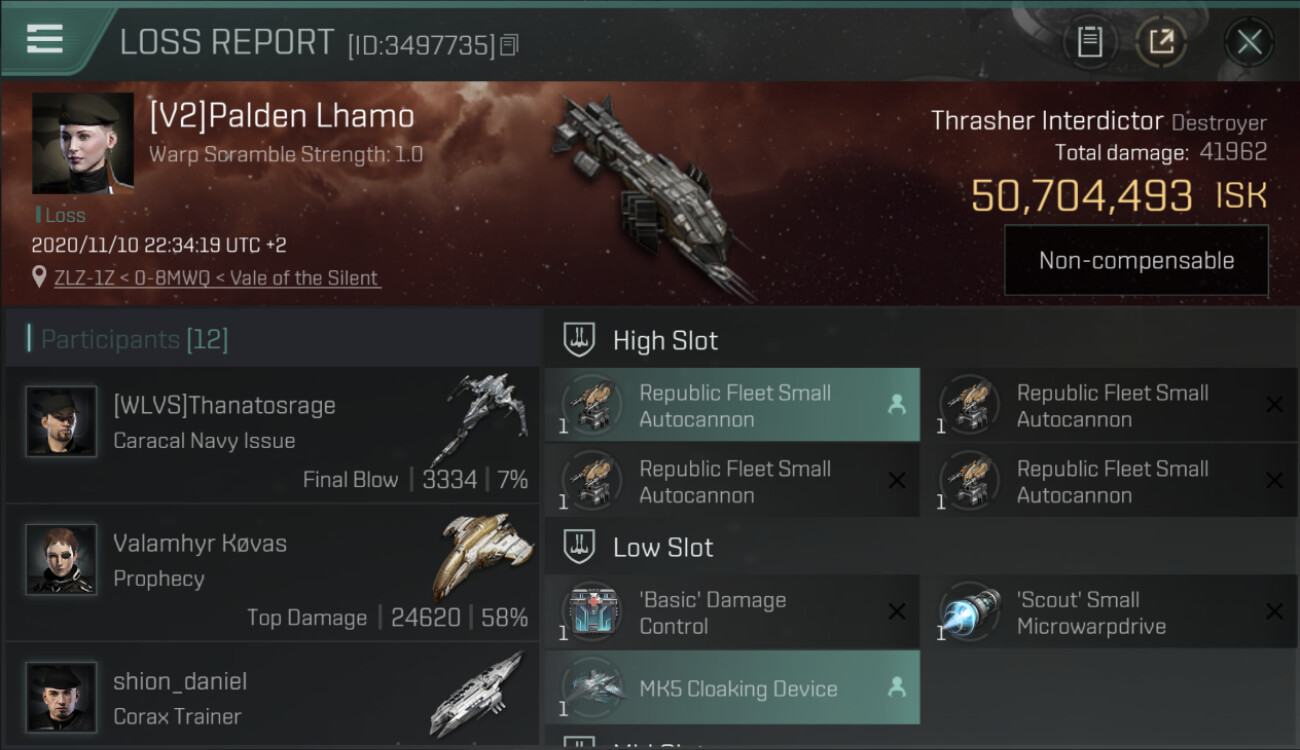
Task: Close the loss report window
Action: click(x=1249, y=41)
